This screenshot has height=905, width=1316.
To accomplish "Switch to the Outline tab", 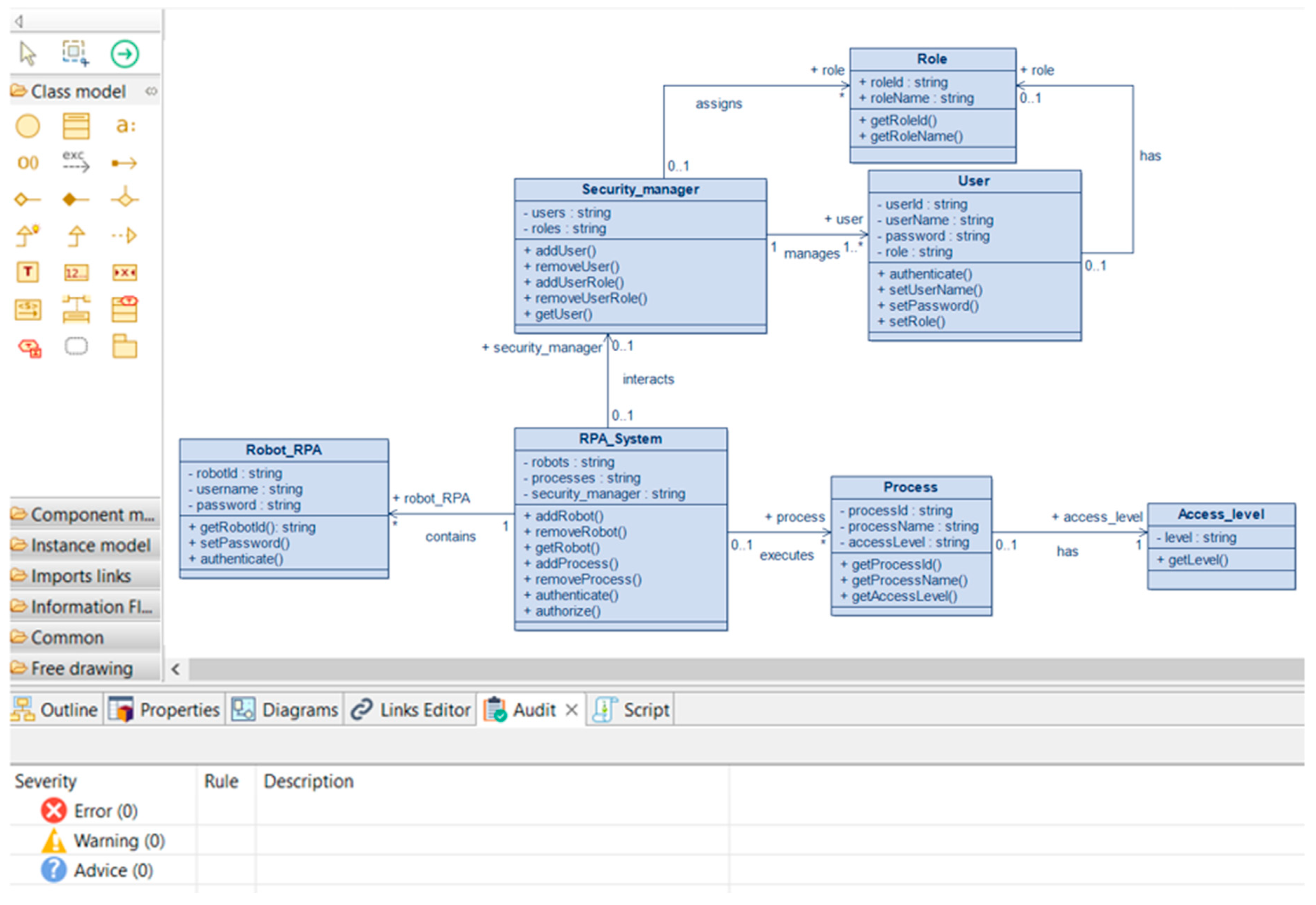I will (x=55, y=710).
